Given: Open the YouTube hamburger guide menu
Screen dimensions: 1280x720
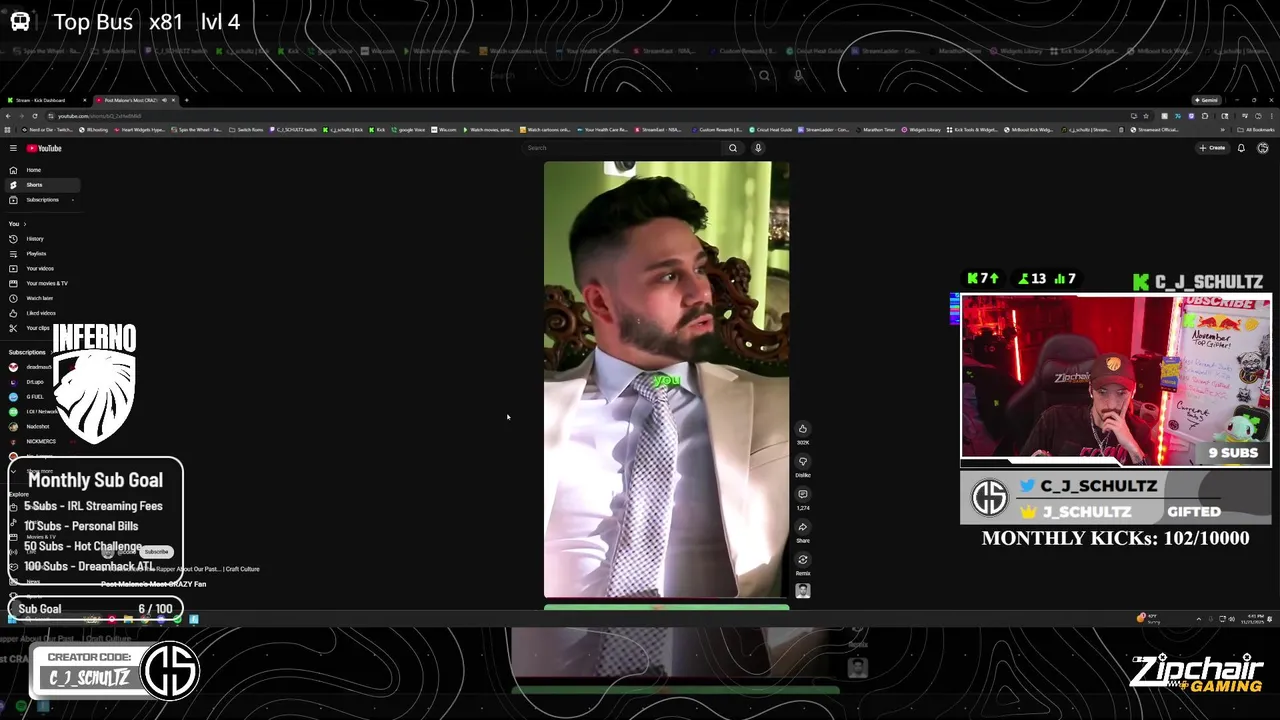Looking at the screenshot, I should pyautogui.click(x=13, y=148).
